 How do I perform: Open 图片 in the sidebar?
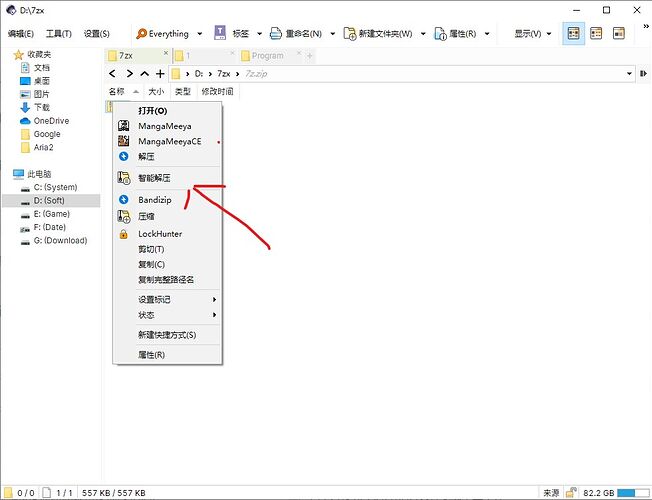(35, 94)
